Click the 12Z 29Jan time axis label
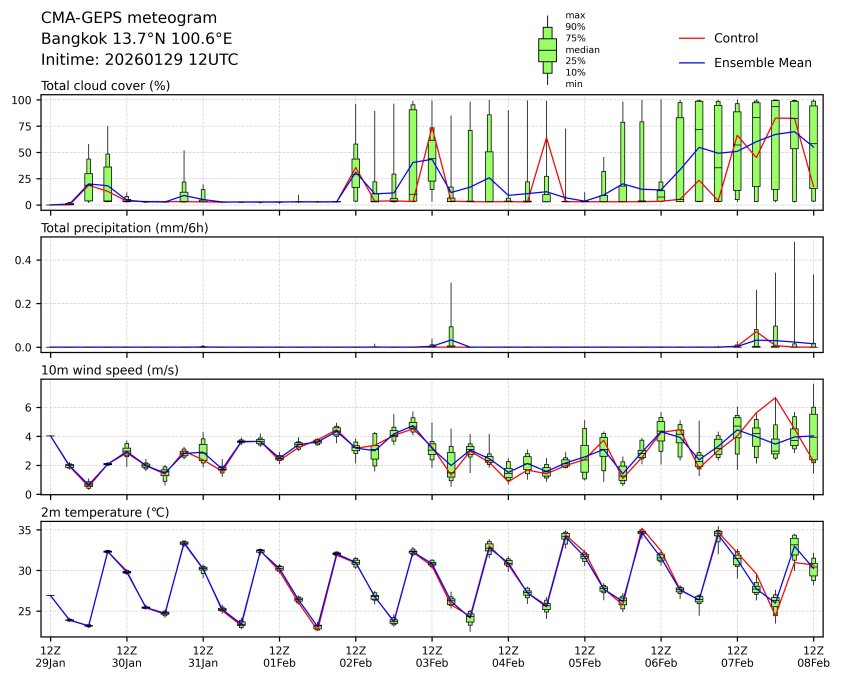This screenshot has height=680, width=841. 50,655
